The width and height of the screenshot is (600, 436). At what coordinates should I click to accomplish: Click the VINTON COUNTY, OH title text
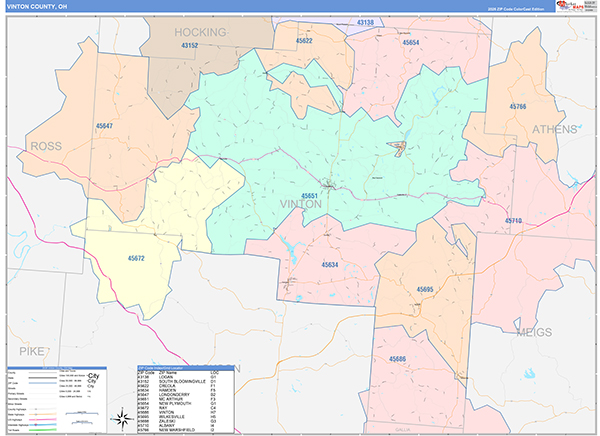37,7
